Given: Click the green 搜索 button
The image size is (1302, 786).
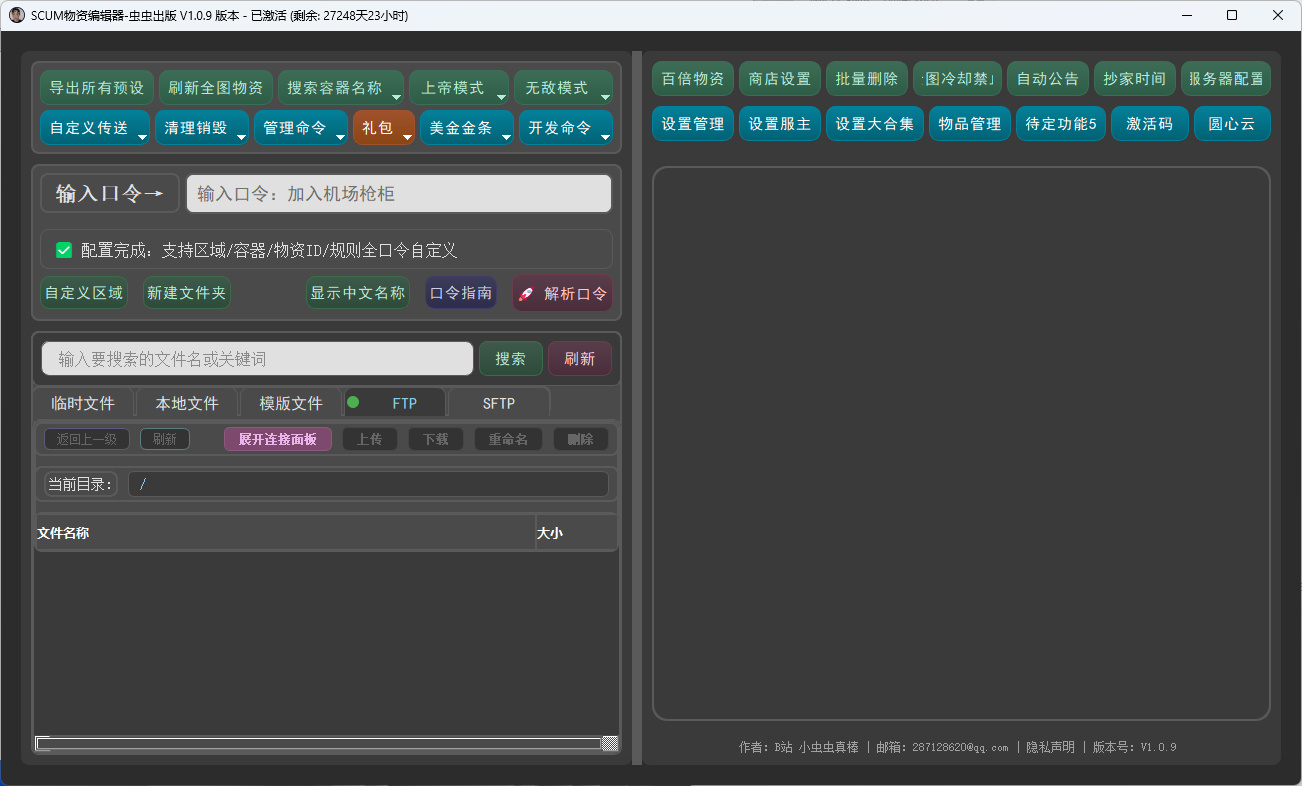Looking at the screenshot, I should coord(511,358).
